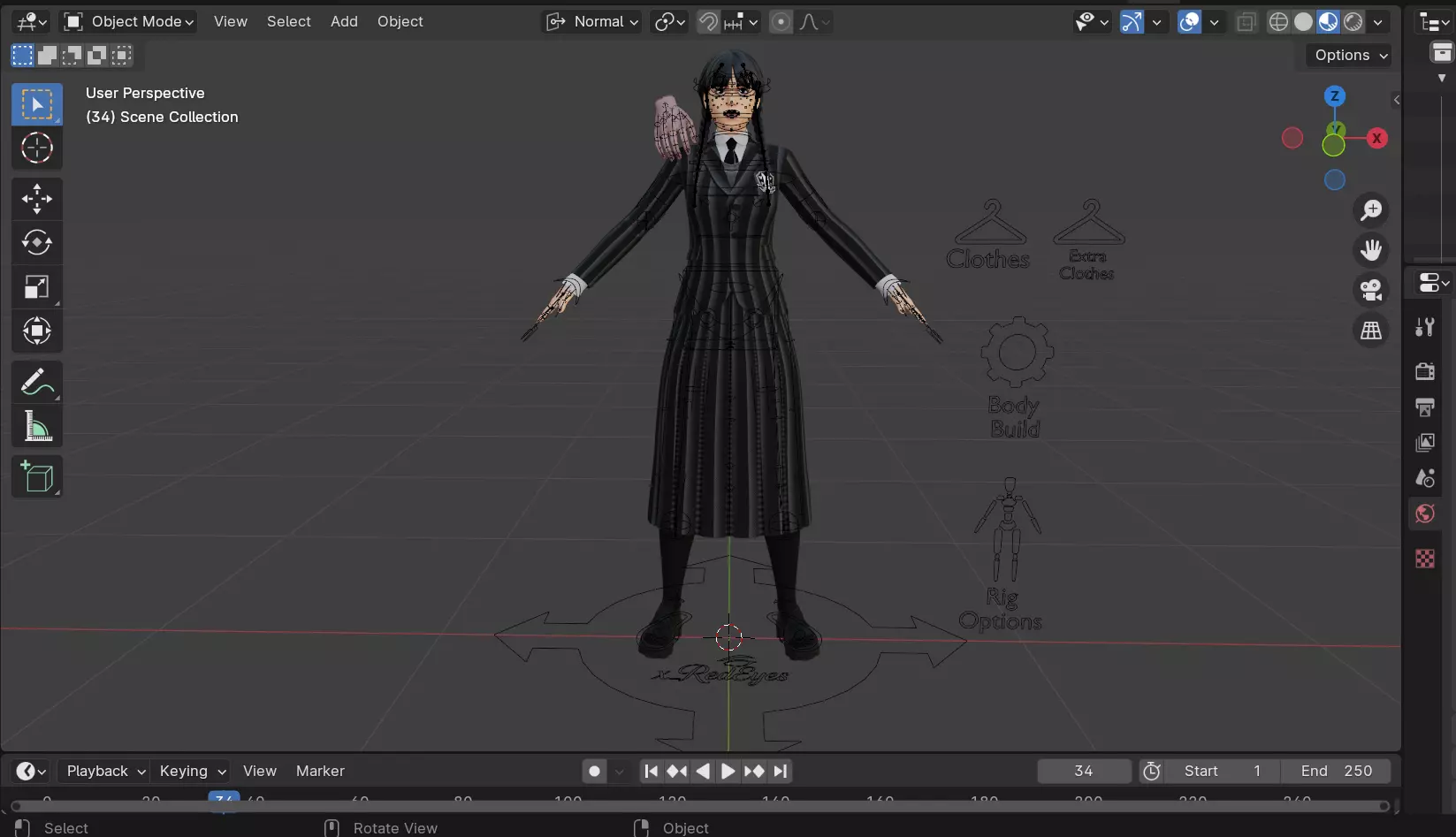This screenshot has height=837, width=1456.
Task: Toggle the camera view icon
Action: tap(1371, 290)
